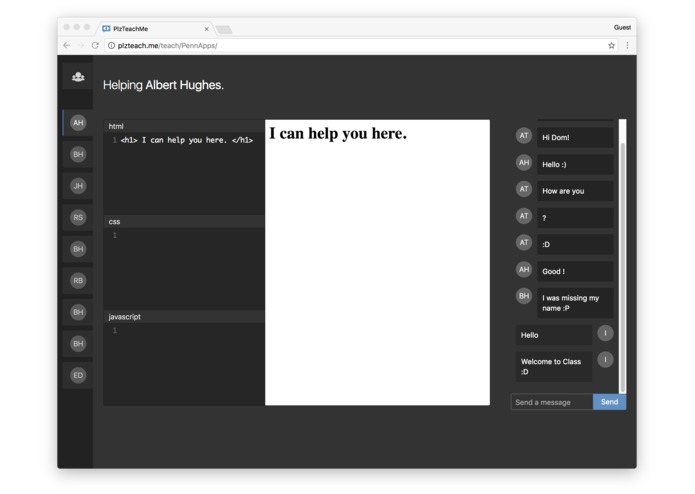Click the preview heading "I can help you here."
The image size is (695, 494).
338,133
